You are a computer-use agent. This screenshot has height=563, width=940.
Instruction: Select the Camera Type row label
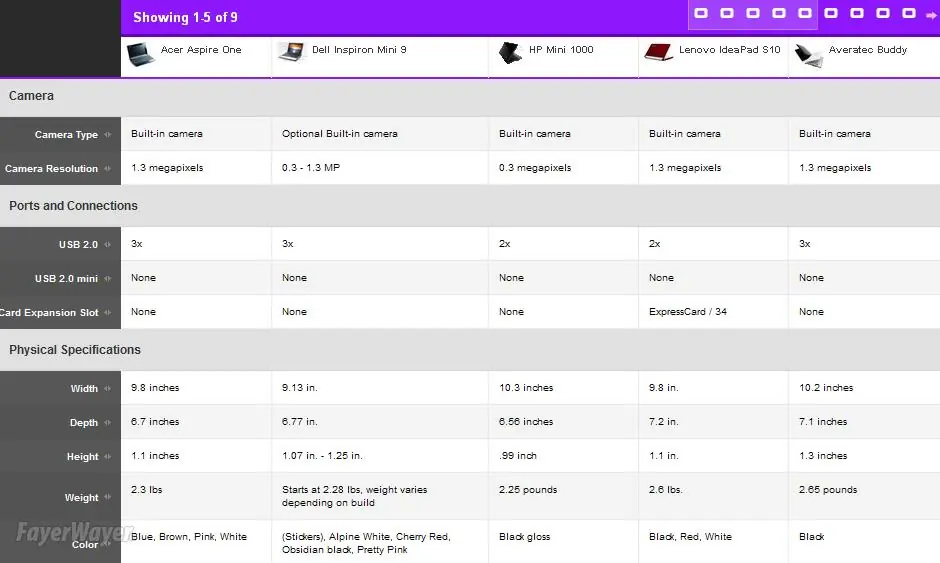tap(66, 135)
